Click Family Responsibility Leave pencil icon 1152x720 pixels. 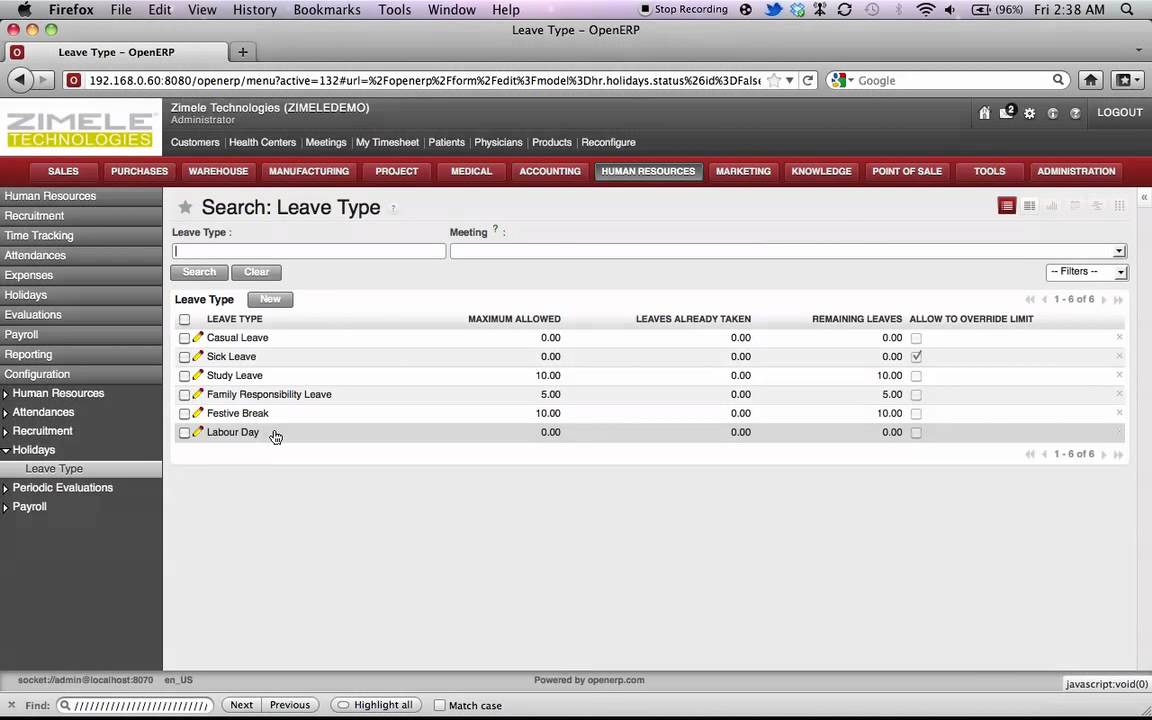click(x=198, y=395)
